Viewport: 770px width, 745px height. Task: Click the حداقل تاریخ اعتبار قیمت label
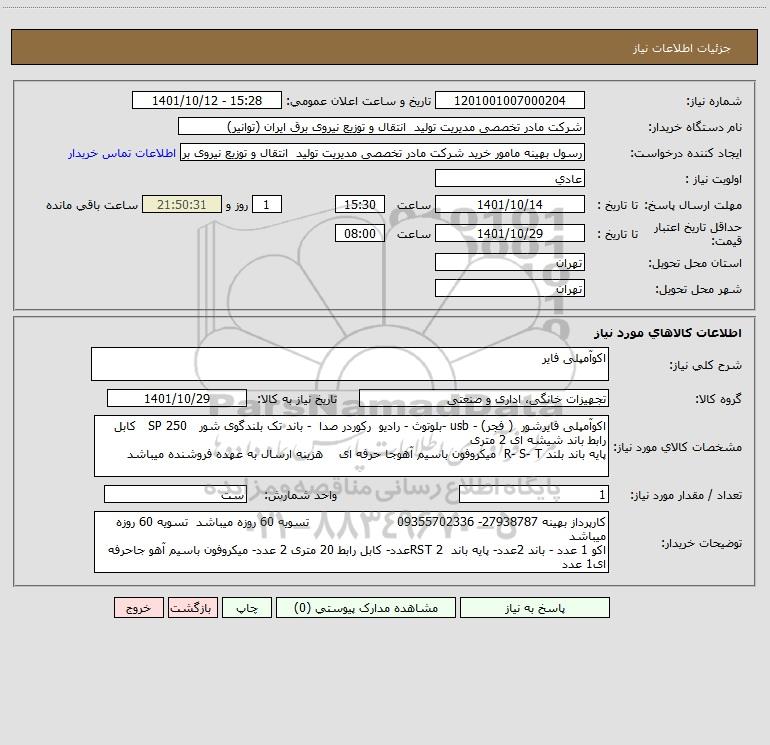pyautogui.click(x=697, y=234)
